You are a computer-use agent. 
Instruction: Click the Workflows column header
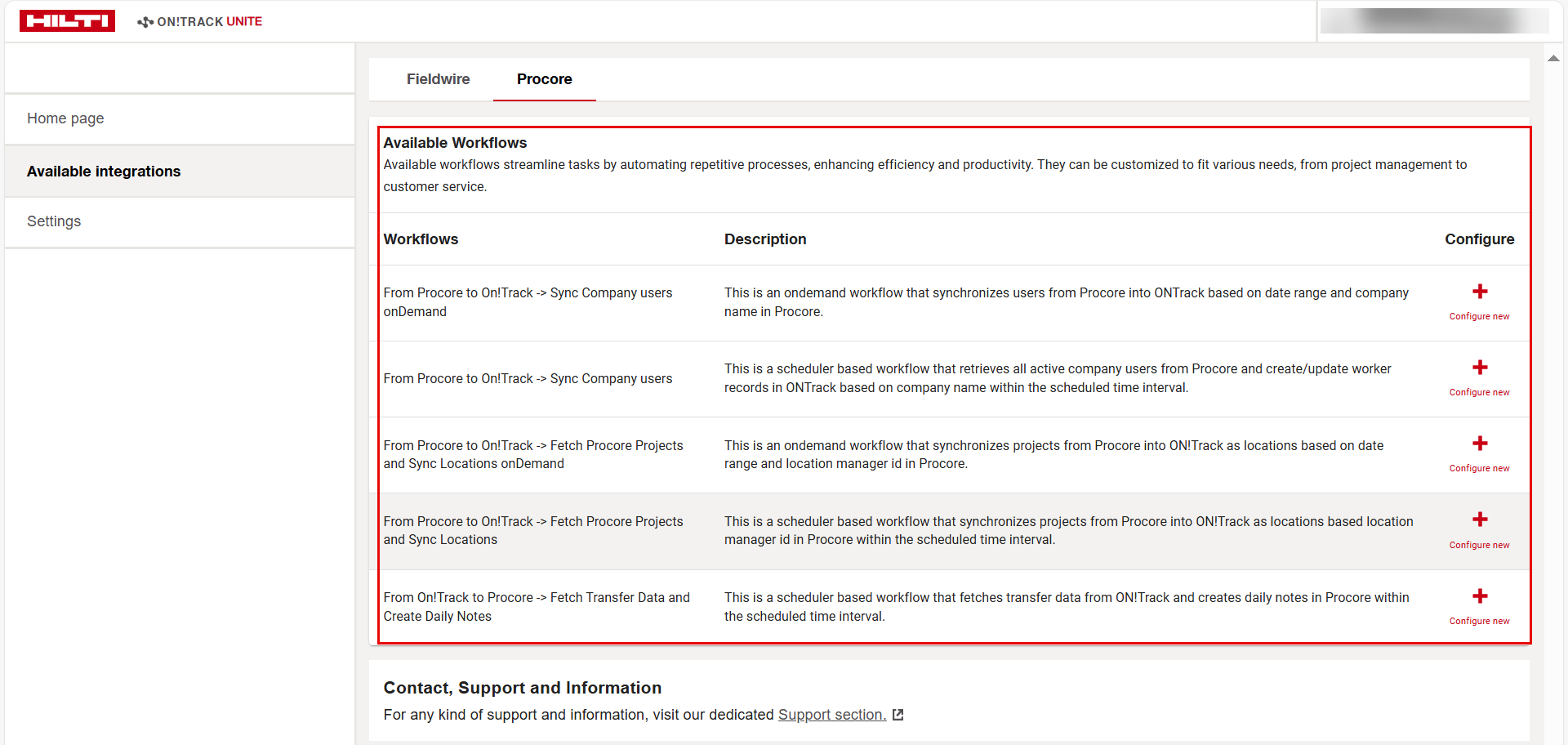coord(421,239)
